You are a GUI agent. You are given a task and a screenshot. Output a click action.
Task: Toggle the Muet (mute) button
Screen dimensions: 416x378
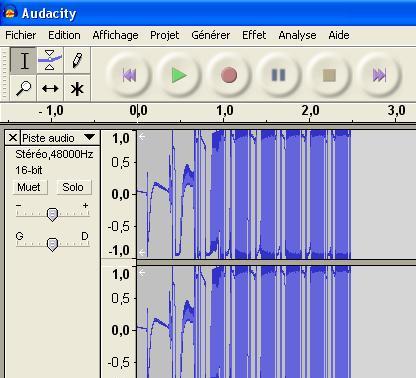click(x=30, y=187)
